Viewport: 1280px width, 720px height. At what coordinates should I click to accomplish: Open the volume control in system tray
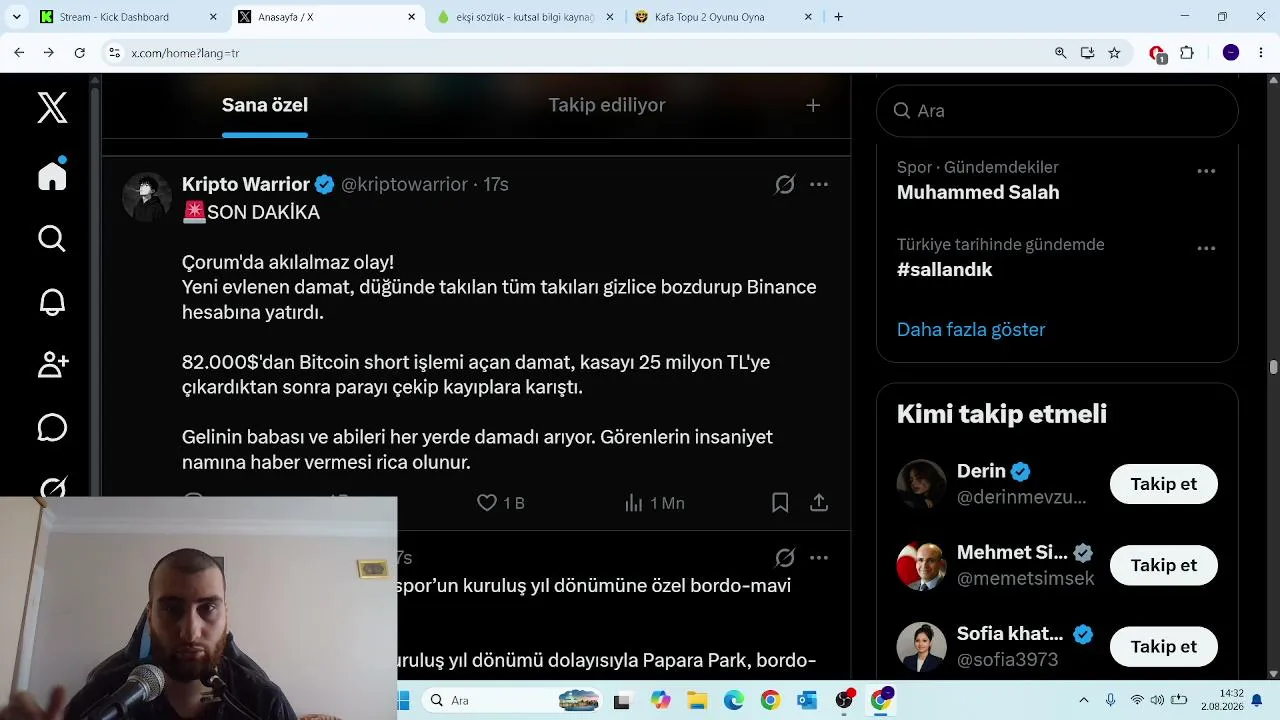point(1158,700)
